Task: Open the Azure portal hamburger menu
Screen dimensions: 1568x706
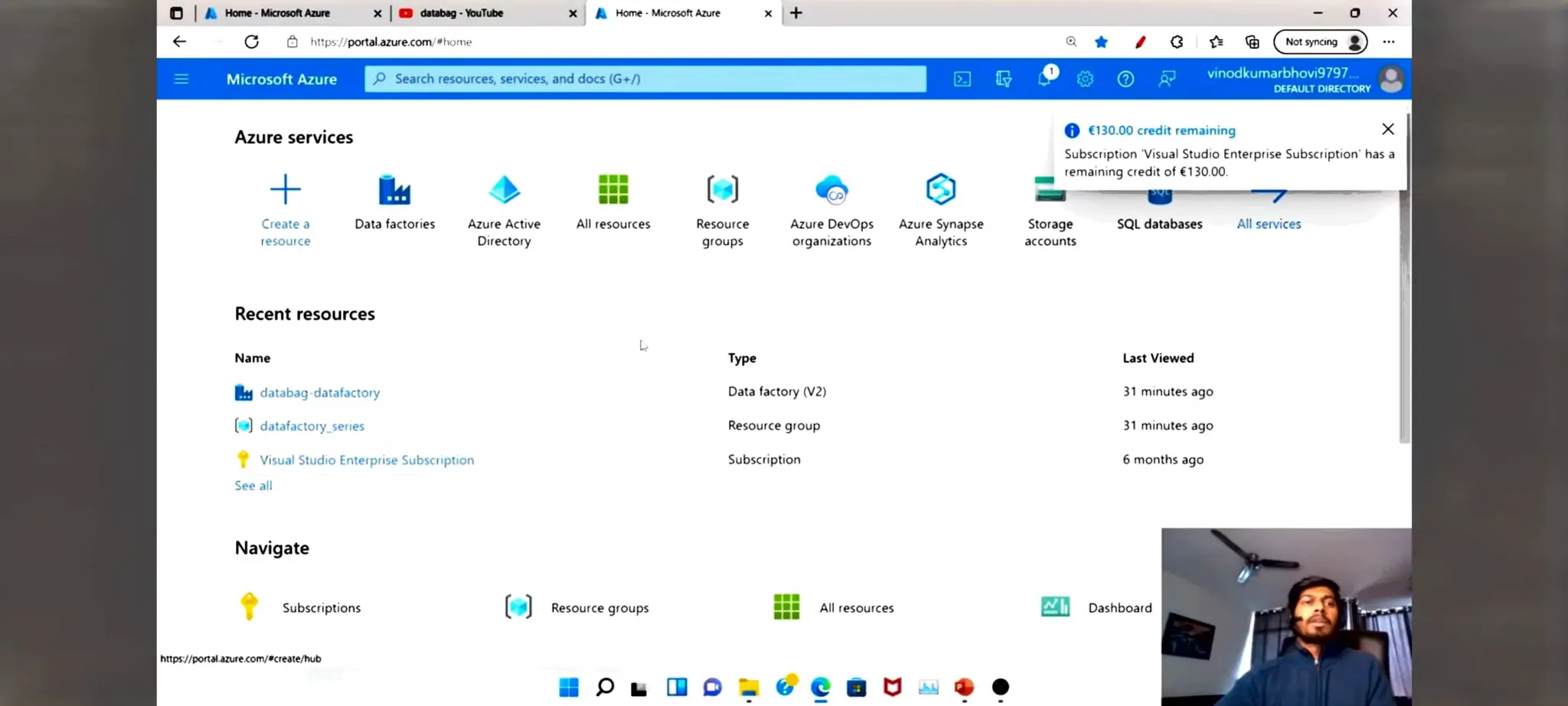Action: pyautogui.click(x=181, y=79)
